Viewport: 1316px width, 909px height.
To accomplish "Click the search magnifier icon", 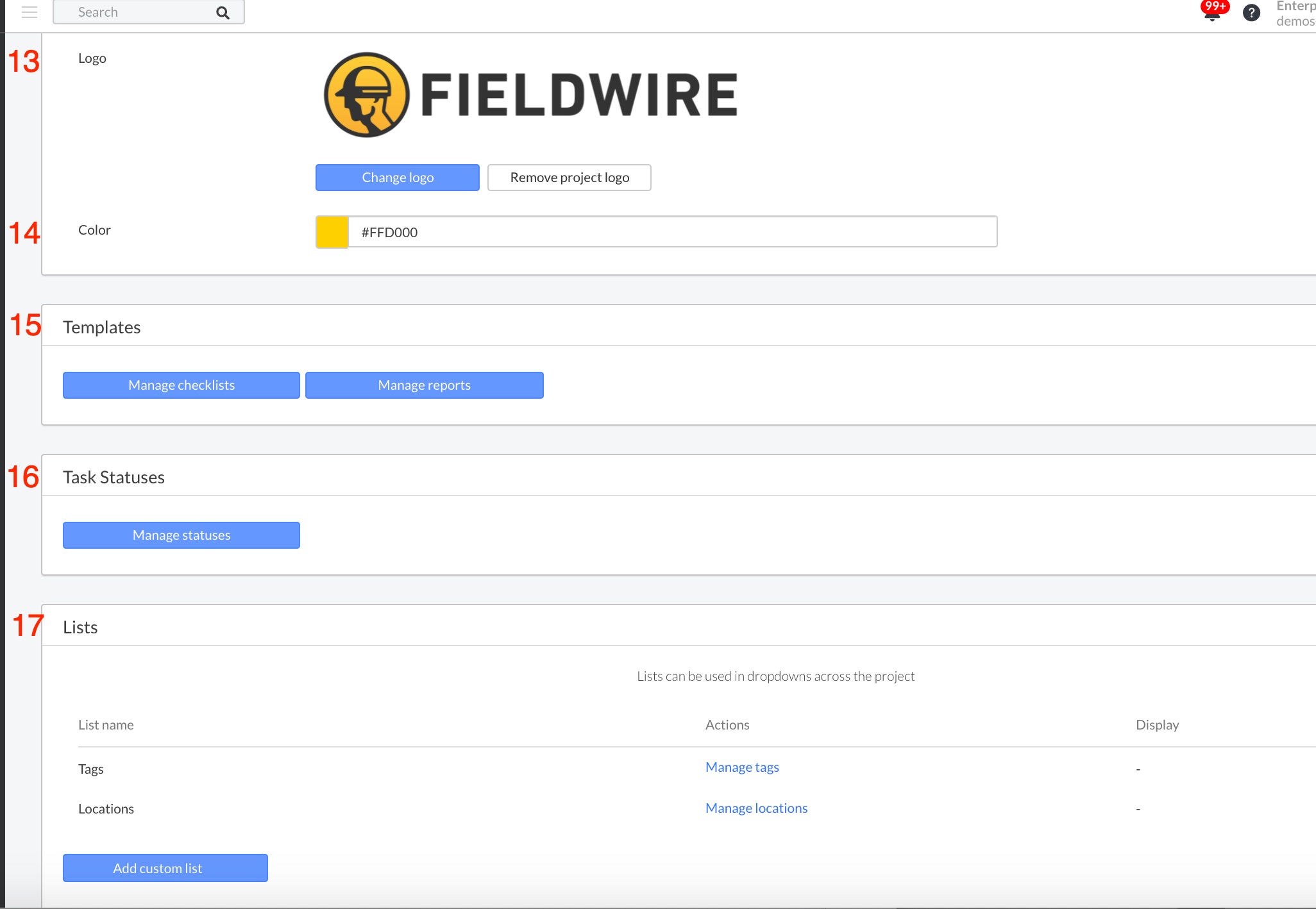I will pyautogui.click(x=223, y=13).
